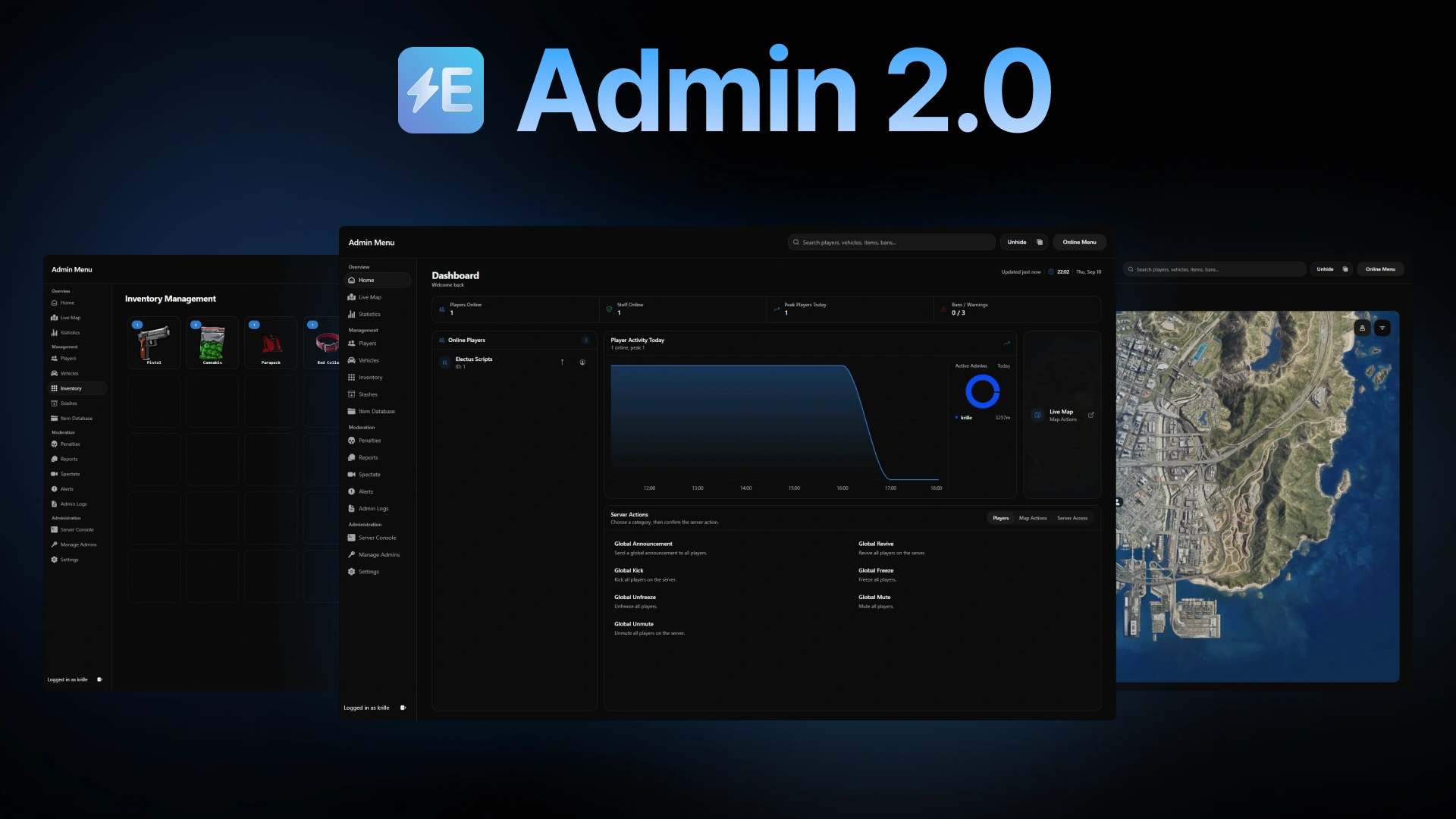Click the Online Menu button in the center window
Image resolution: width=1456 pixels, height=819 pixels.
(x=1079, y=242)
